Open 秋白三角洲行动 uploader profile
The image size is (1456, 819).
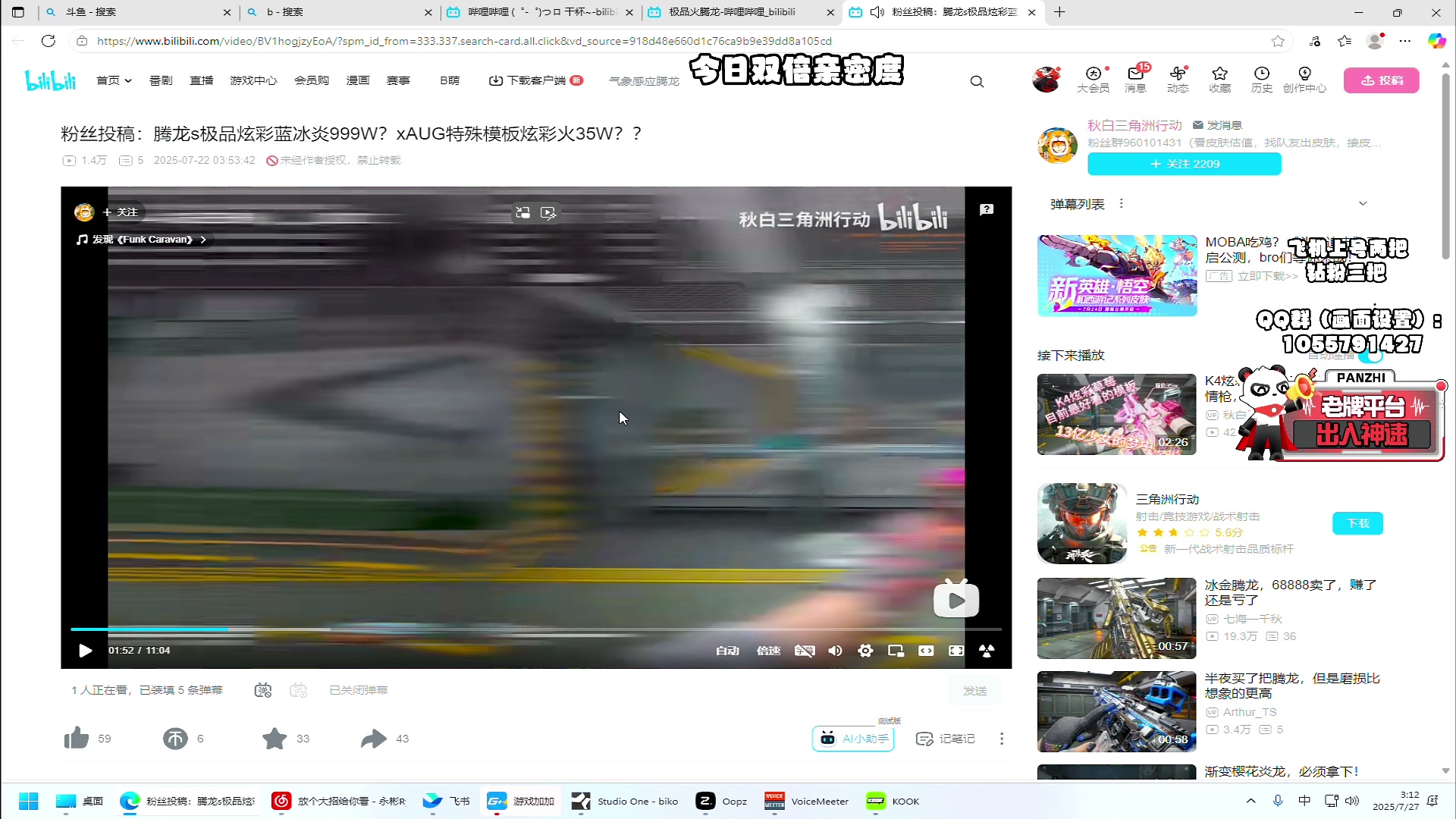(1134, 125)
